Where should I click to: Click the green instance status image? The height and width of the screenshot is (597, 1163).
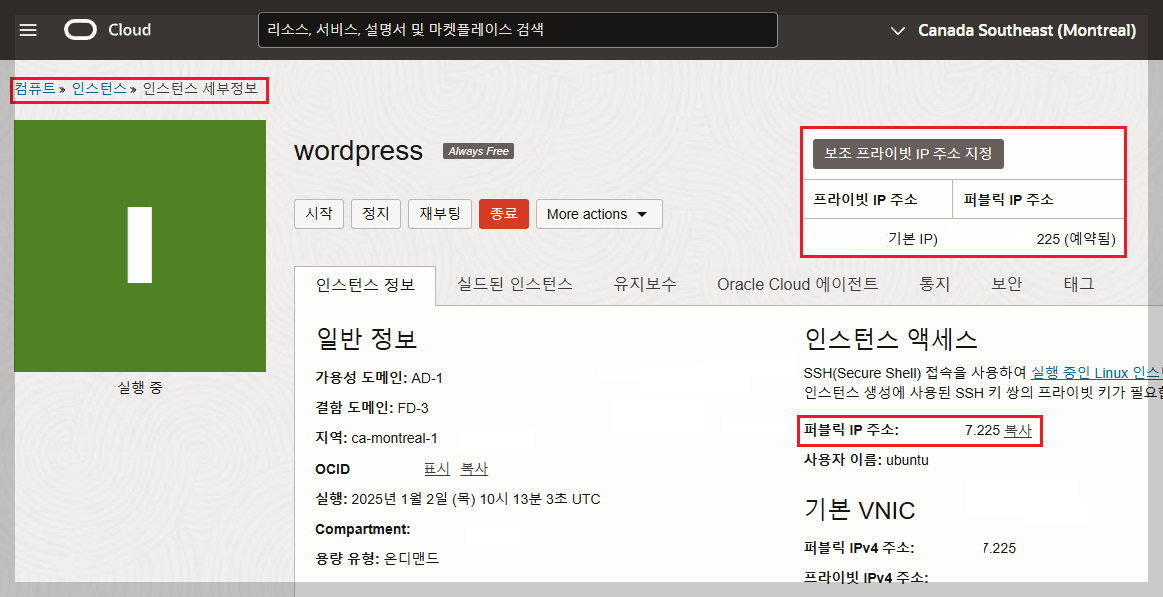tap(140, 245)
